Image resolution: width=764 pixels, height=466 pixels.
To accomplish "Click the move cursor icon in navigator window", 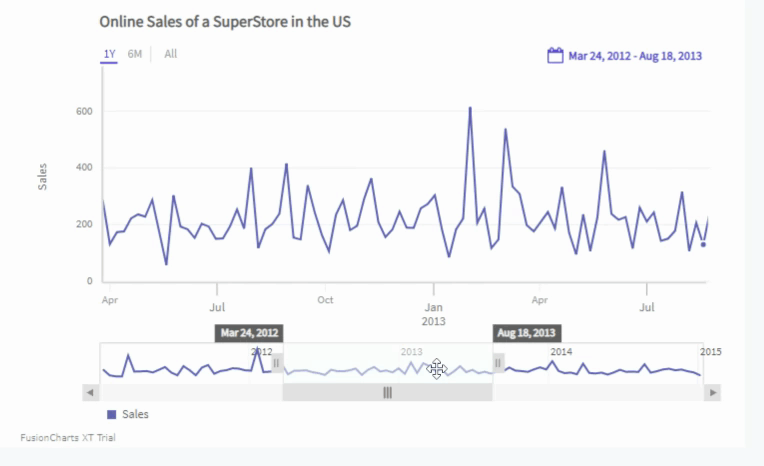I will pos(437,369).
